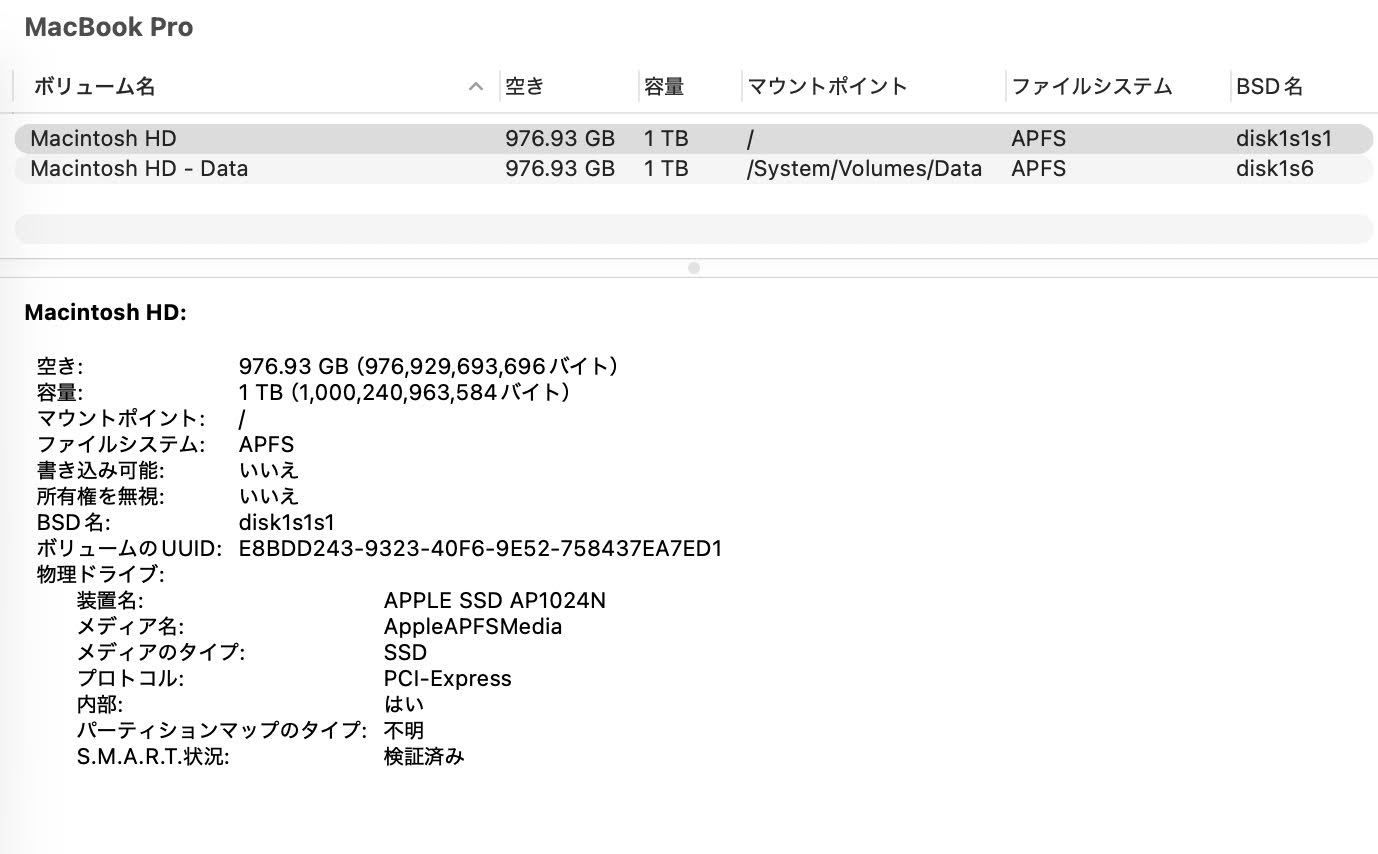The height and width of the screenshot is (854, 1378).
Task: Click the MacBook Pro title heading
Action: click(109, 27)
